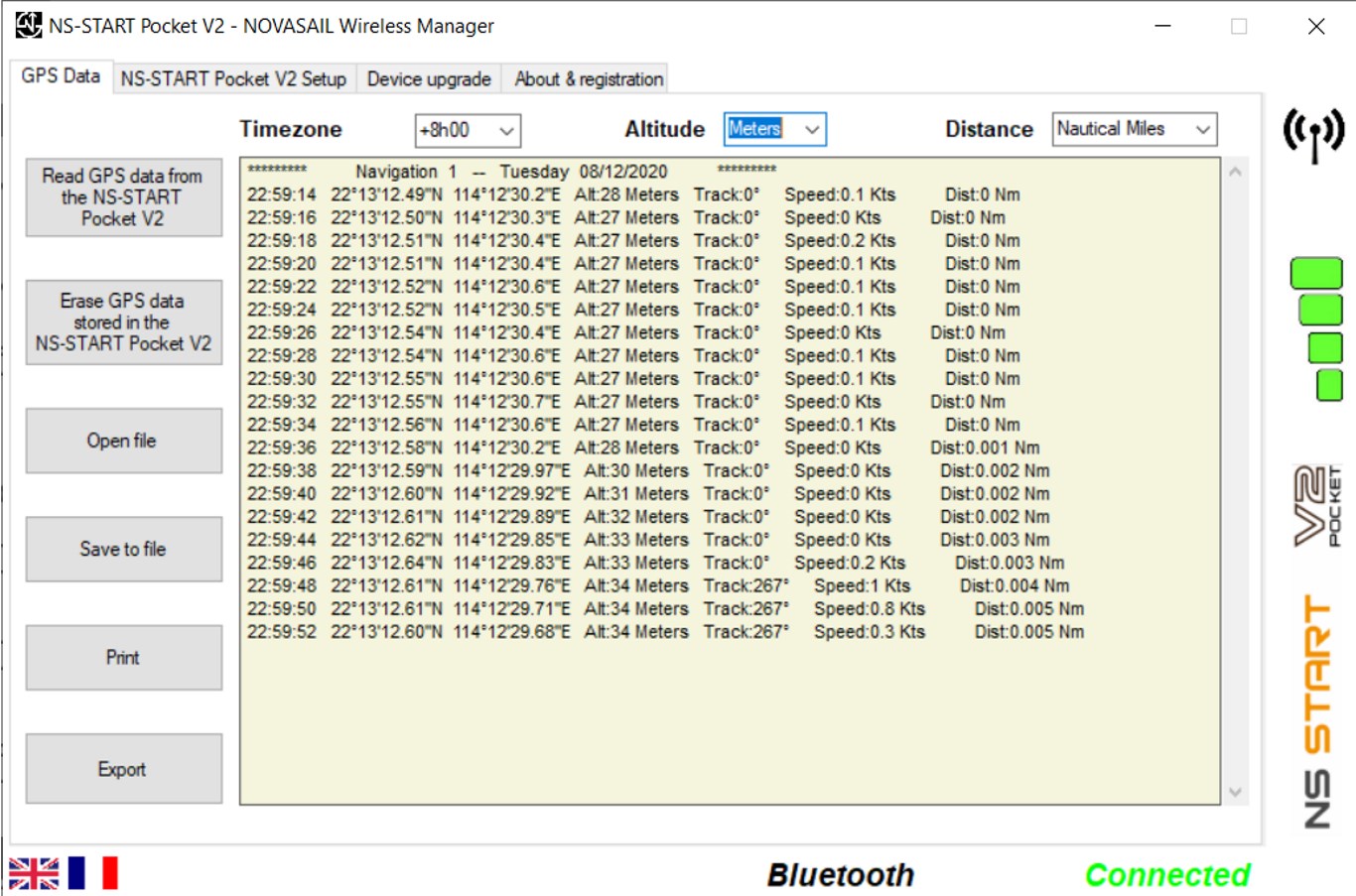Viewport: 1356px width, 896px height.
Task: Expand the Timezone +8h00 dropdown
Action: [x=468, y=130]
